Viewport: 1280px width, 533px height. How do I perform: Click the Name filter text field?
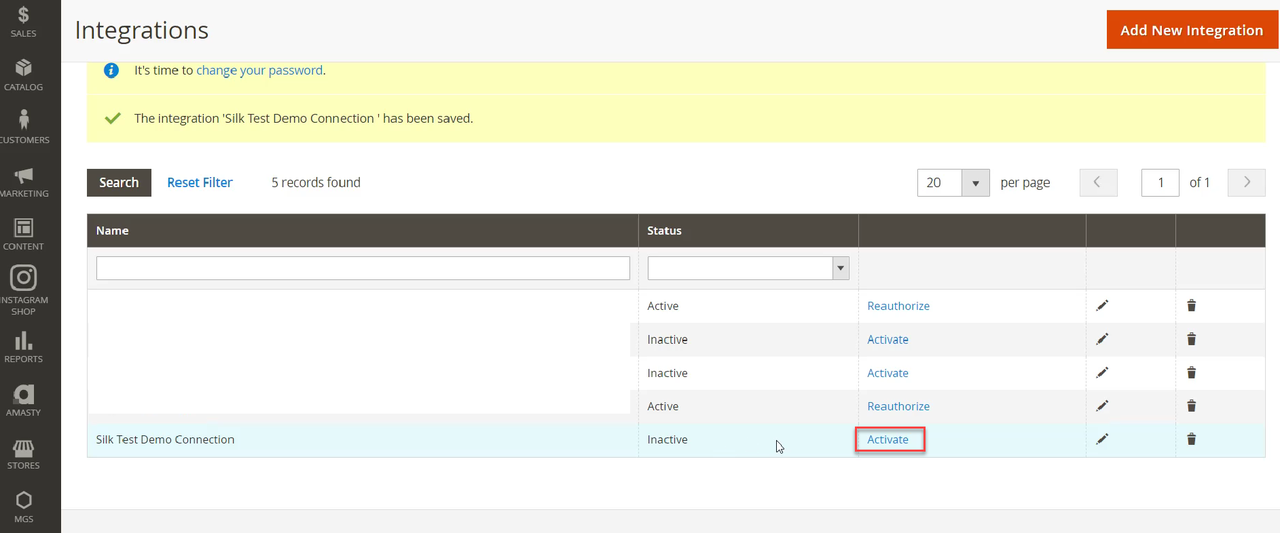click(363, 268)
